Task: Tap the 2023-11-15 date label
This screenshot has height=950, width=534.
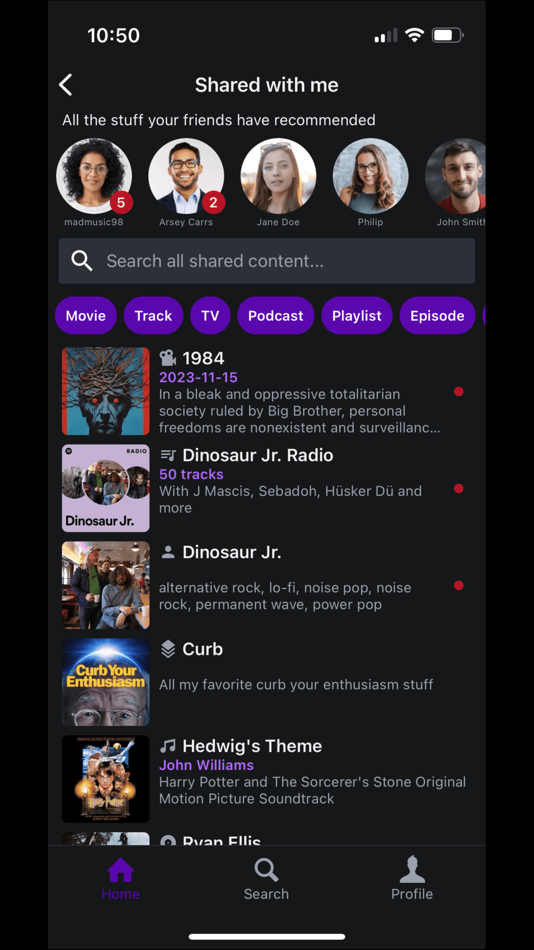Action: click(x=198, y=377)
